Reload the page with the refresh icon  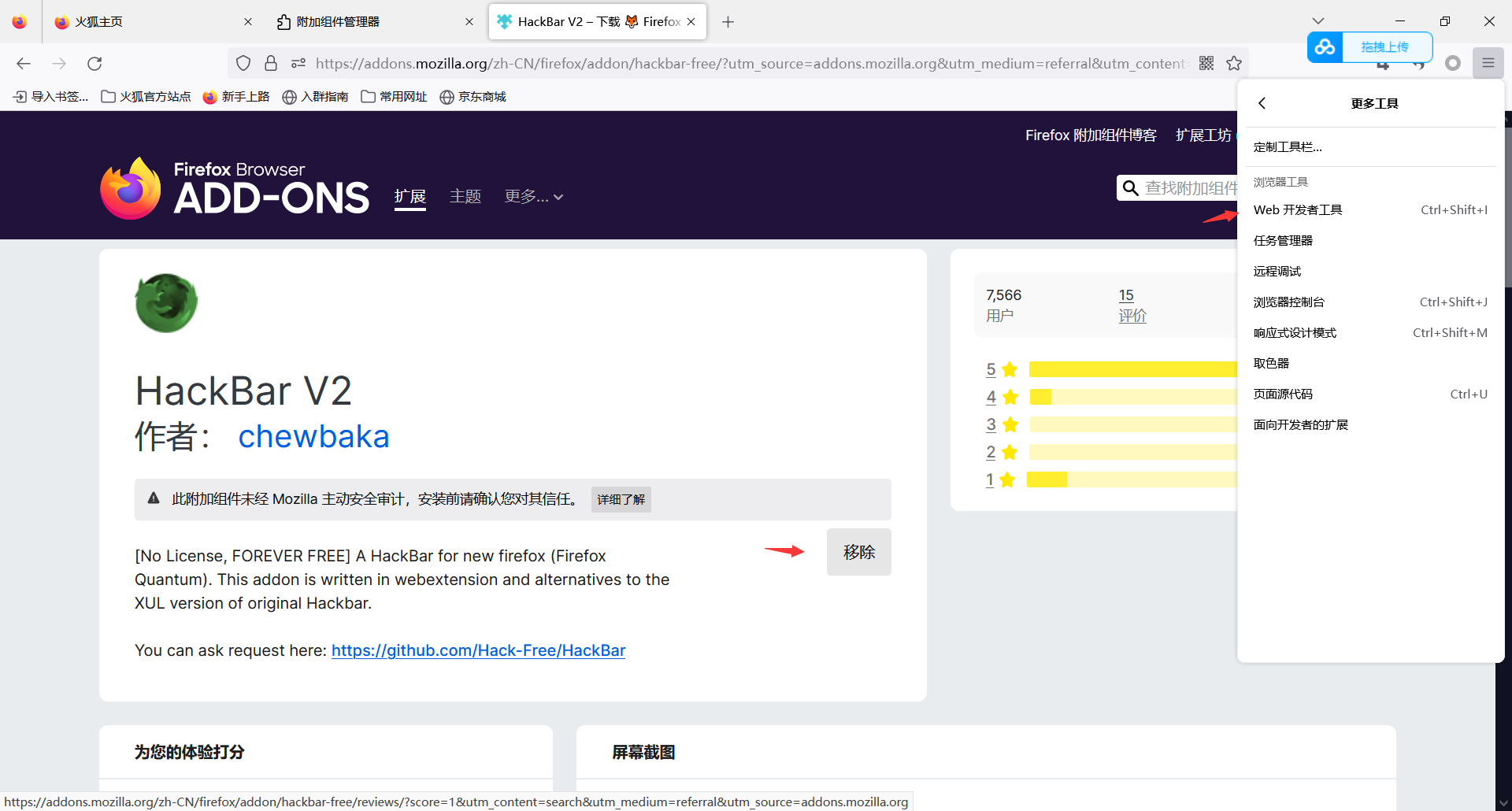[94, 64]
